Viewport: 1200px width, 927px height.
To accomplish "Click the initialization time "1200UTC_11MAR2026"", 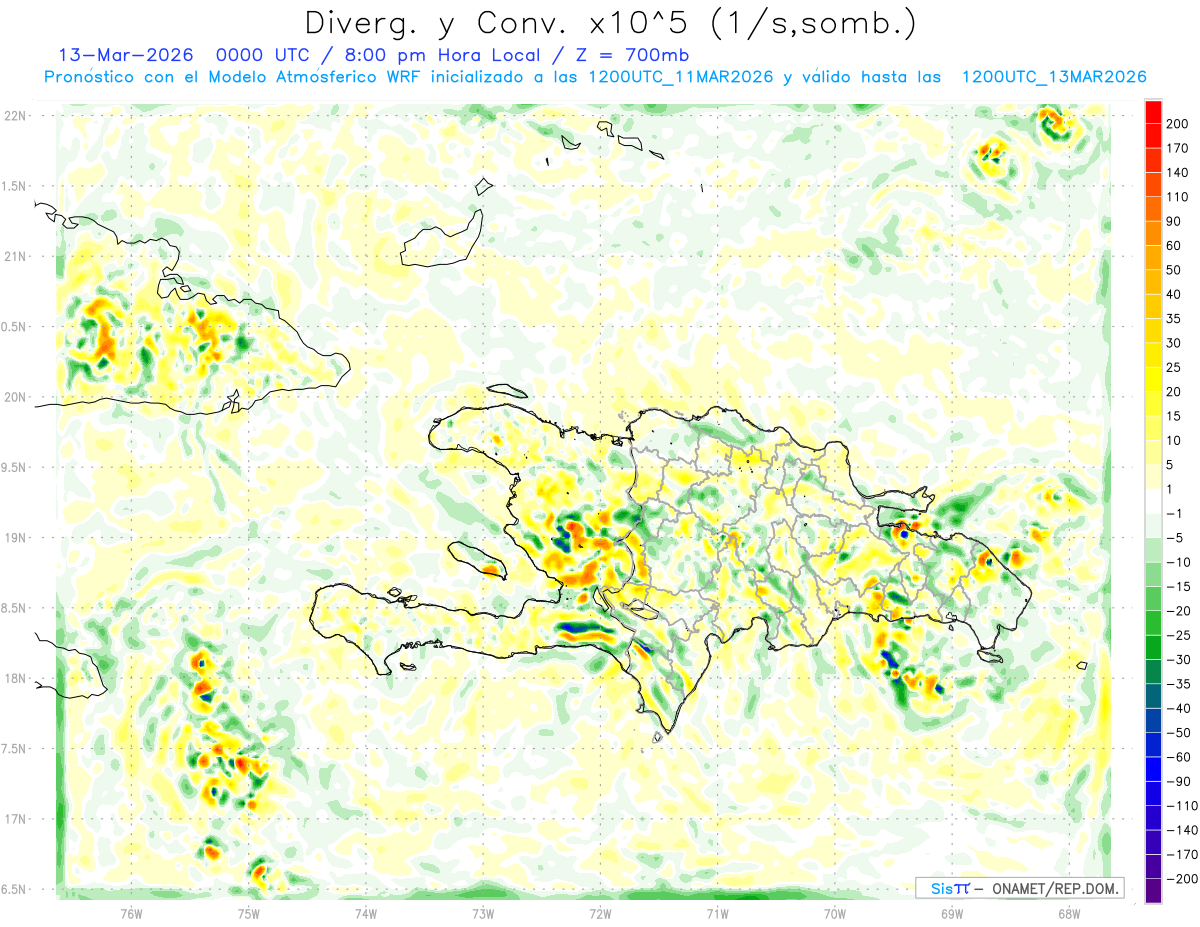I will (680, 77).
